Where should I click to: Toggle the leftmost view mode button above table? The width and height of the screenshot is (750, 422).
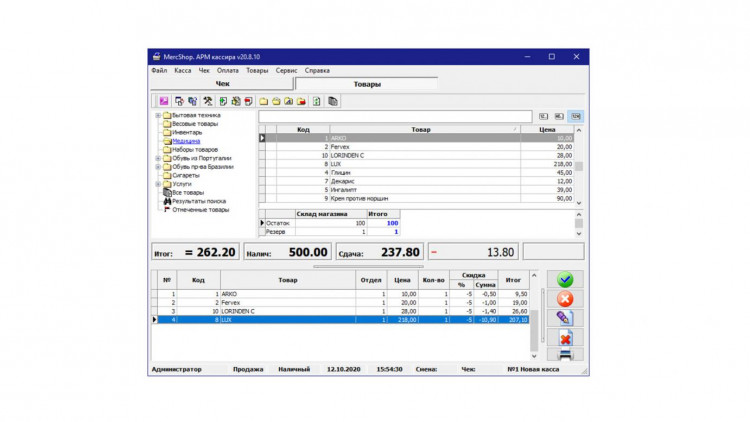tap(544, 116)
